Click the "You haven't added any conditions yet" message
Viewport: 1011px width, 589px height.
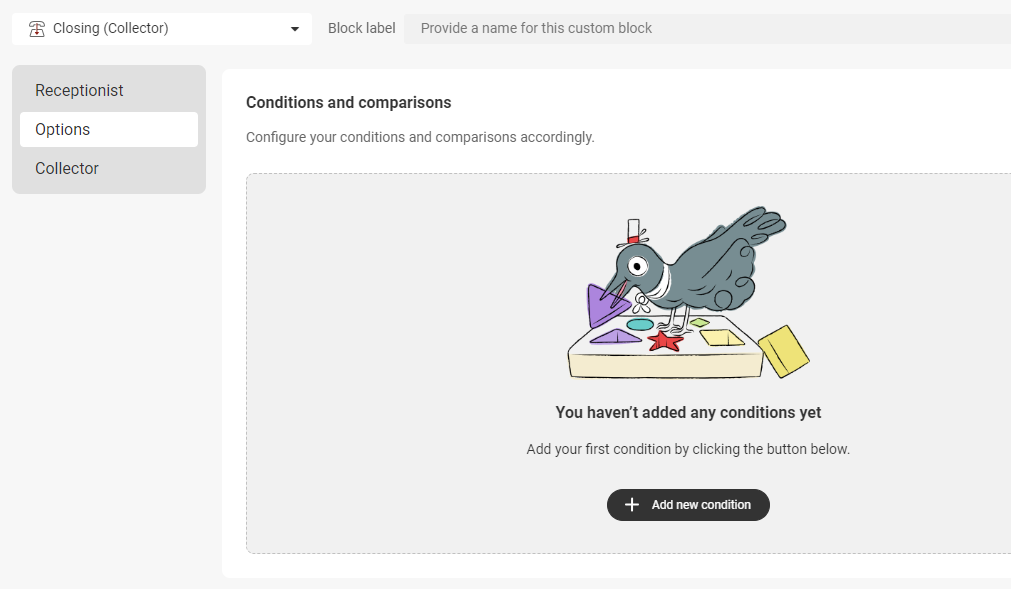tap(688, 412)
